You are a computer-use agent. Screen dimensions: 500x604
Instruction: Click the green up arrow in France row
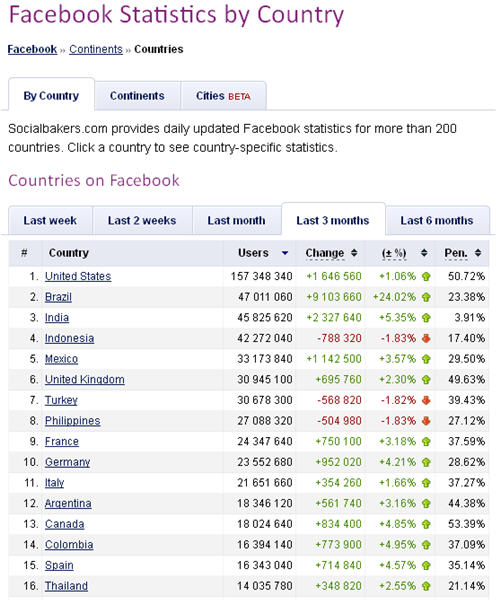coord(426,442)
